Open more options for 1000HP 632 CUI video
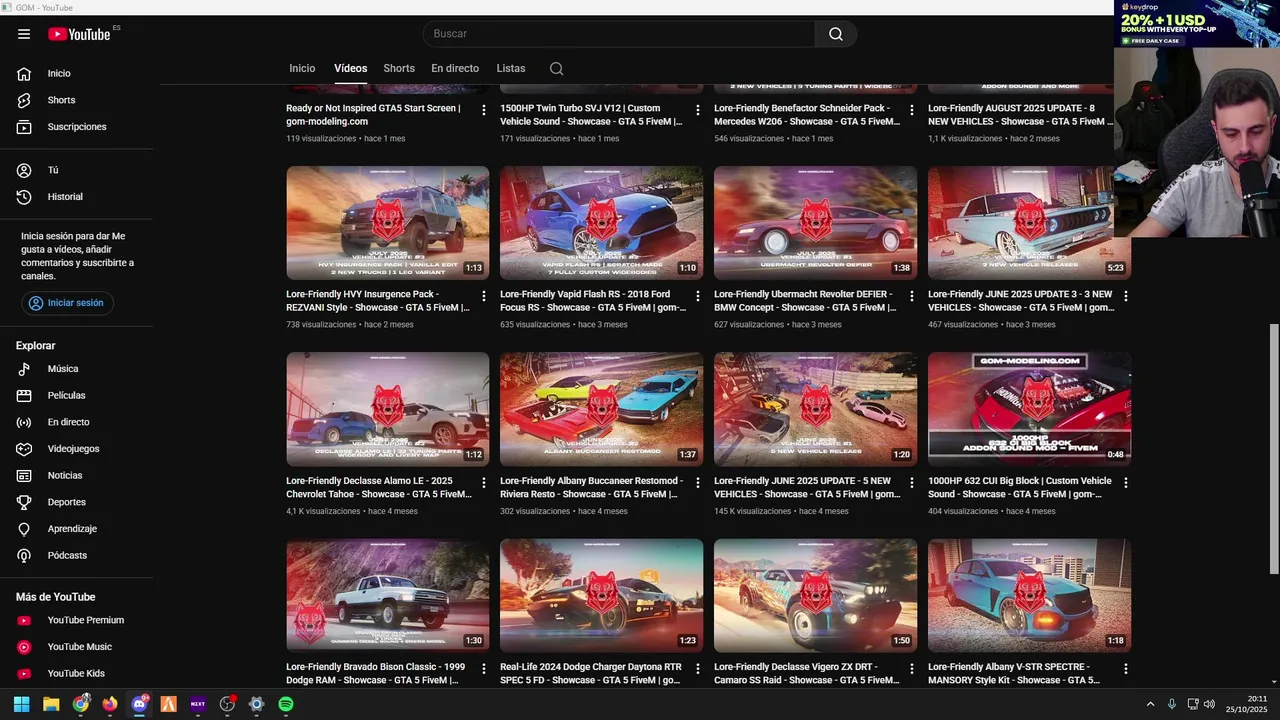The height and width of the screenshot is (720, 1280). point(1126,482)
